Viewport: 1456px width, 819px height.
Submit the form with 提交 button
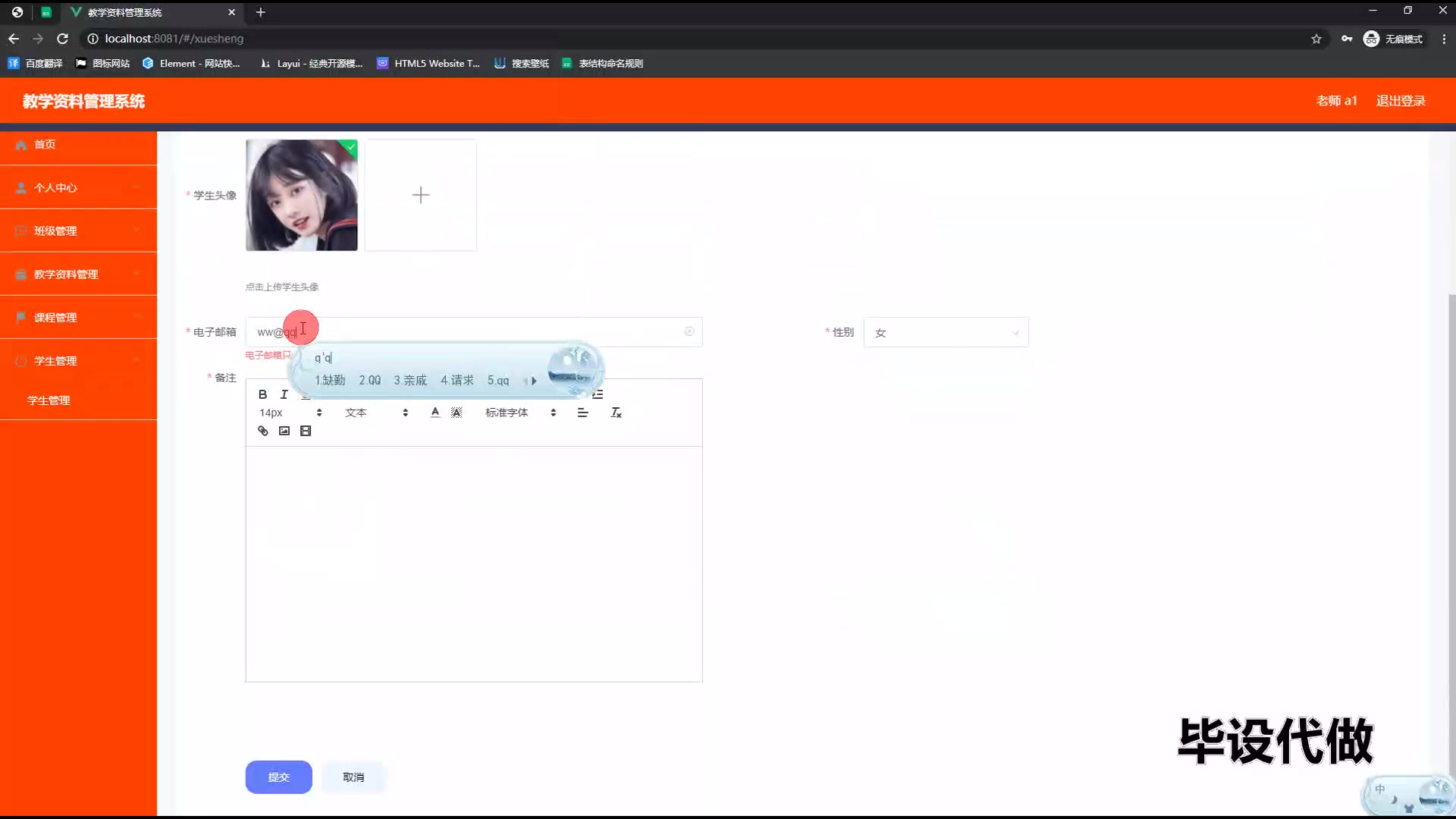coord(279,777)
